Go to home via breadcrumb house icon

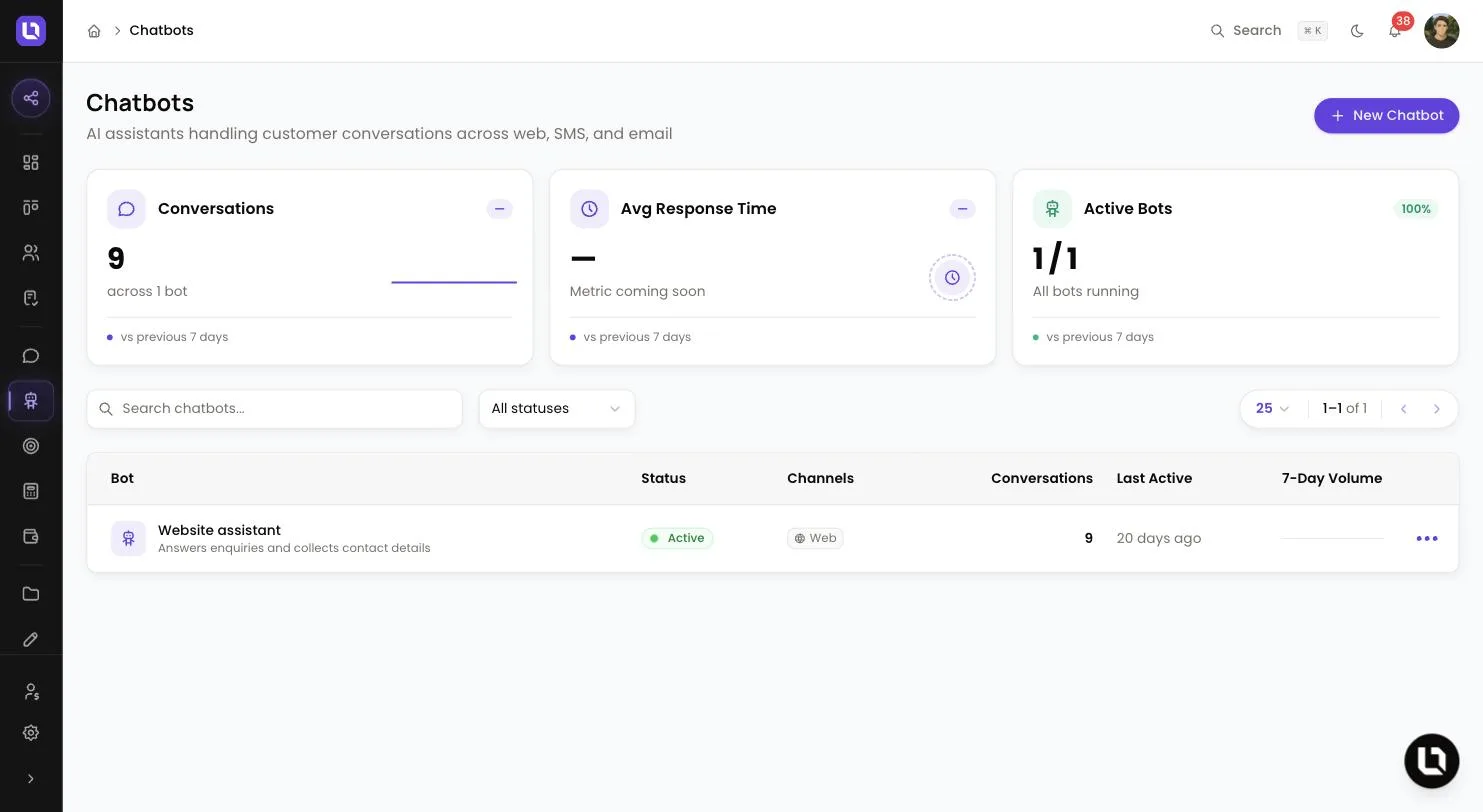point(94,31)
